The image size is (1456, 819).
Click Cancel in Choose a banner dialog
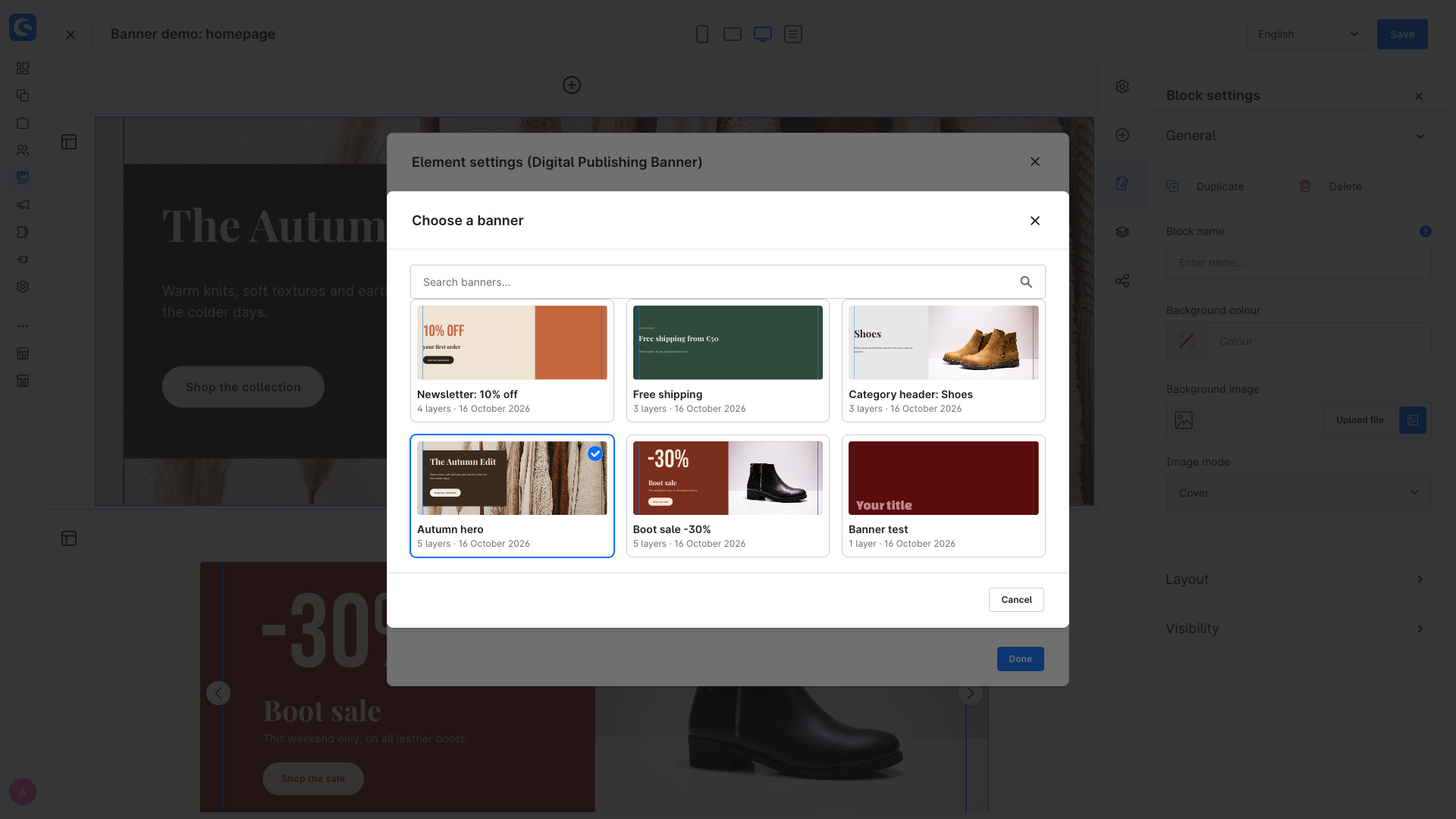click(1016, 600)
